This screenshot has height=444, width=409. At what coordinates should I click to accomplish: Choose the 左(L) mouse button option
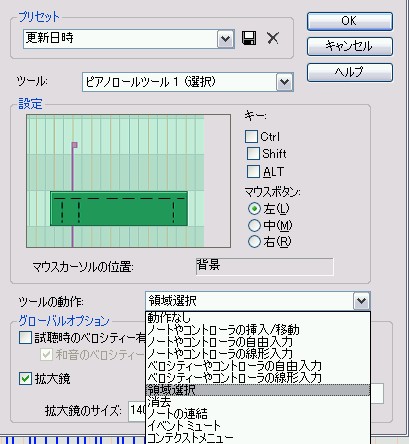click(x=254, y=209)
